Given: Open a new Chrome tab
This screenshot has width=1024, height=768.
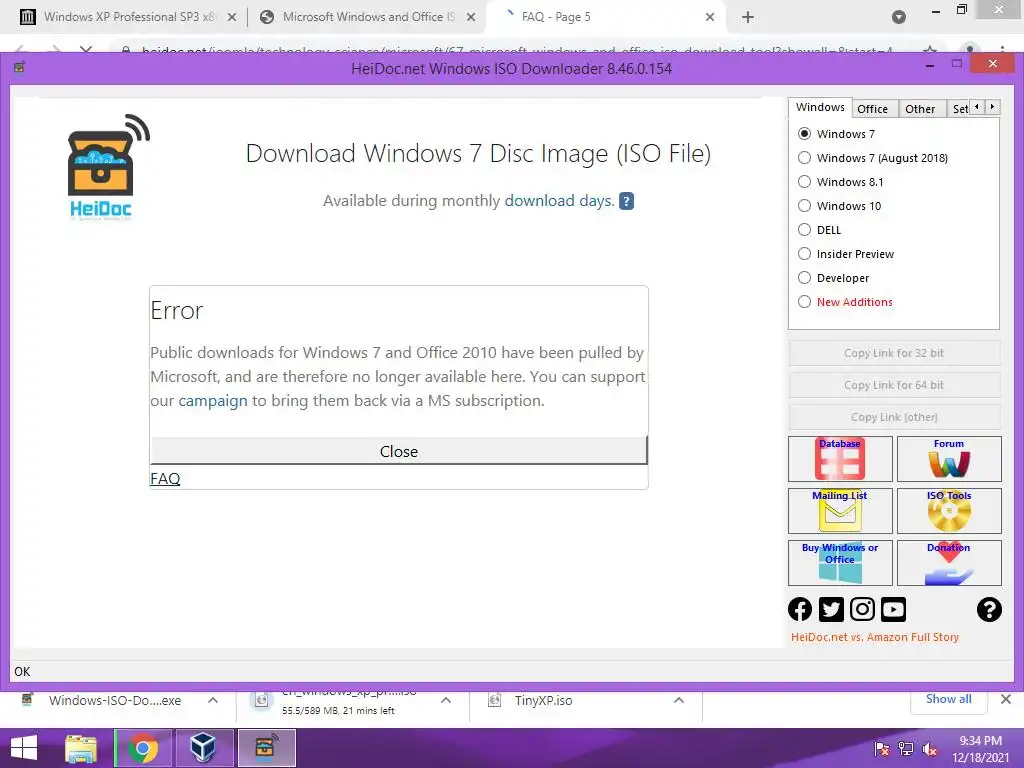Looking at the screenshot, I should [x=748, y=17].
